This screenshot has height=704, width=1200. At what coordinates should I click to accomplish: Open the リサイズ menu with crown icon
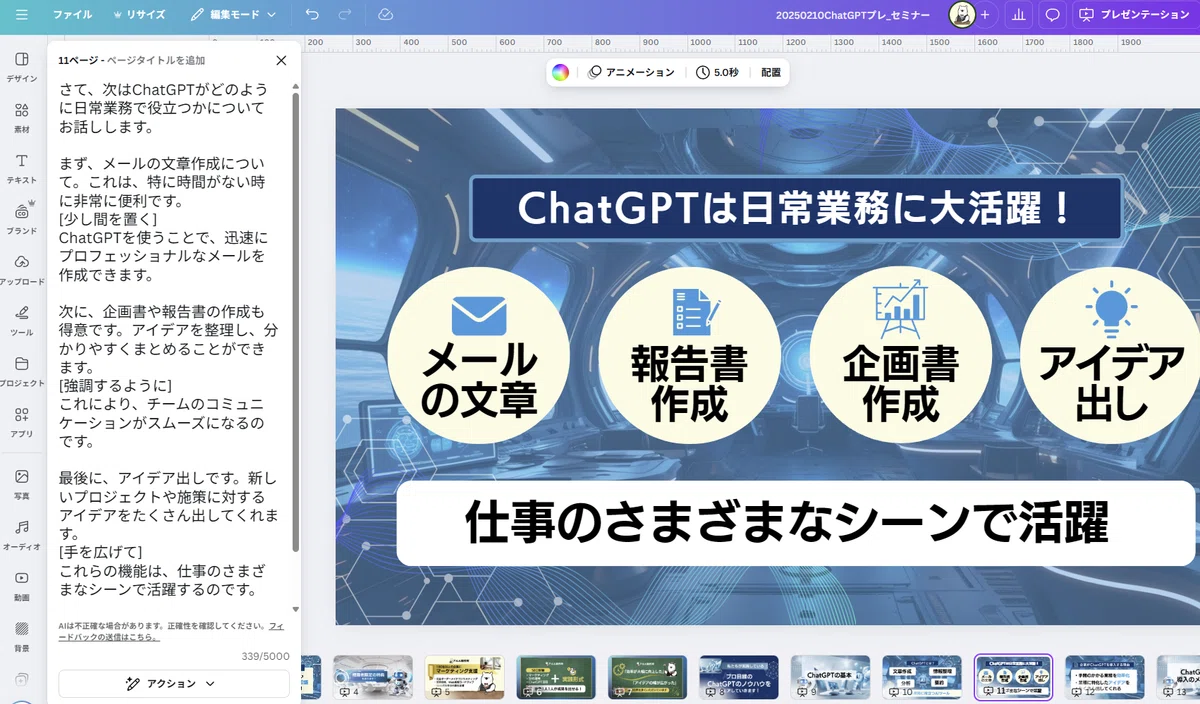pyautogui.click(x=139, y=15)
